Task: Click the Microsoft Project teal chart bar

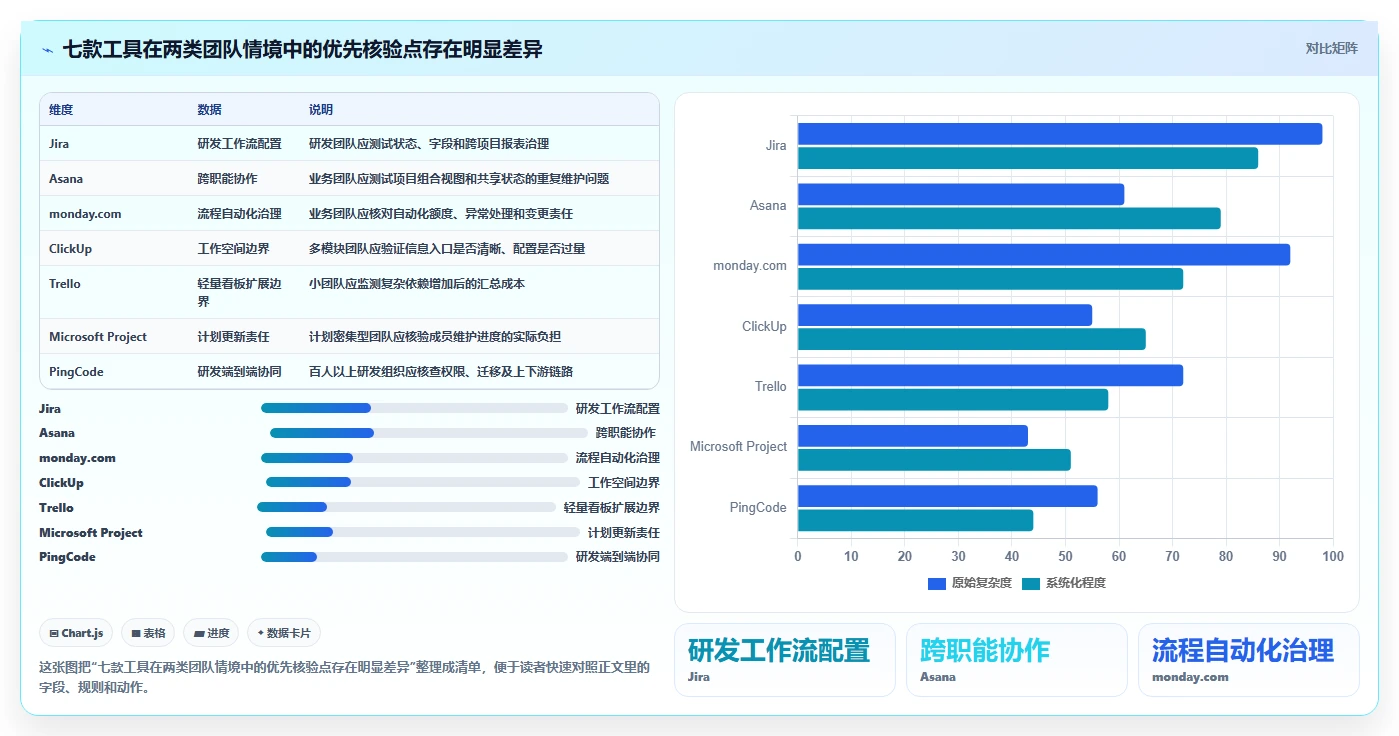Action: tap(934, 460)
